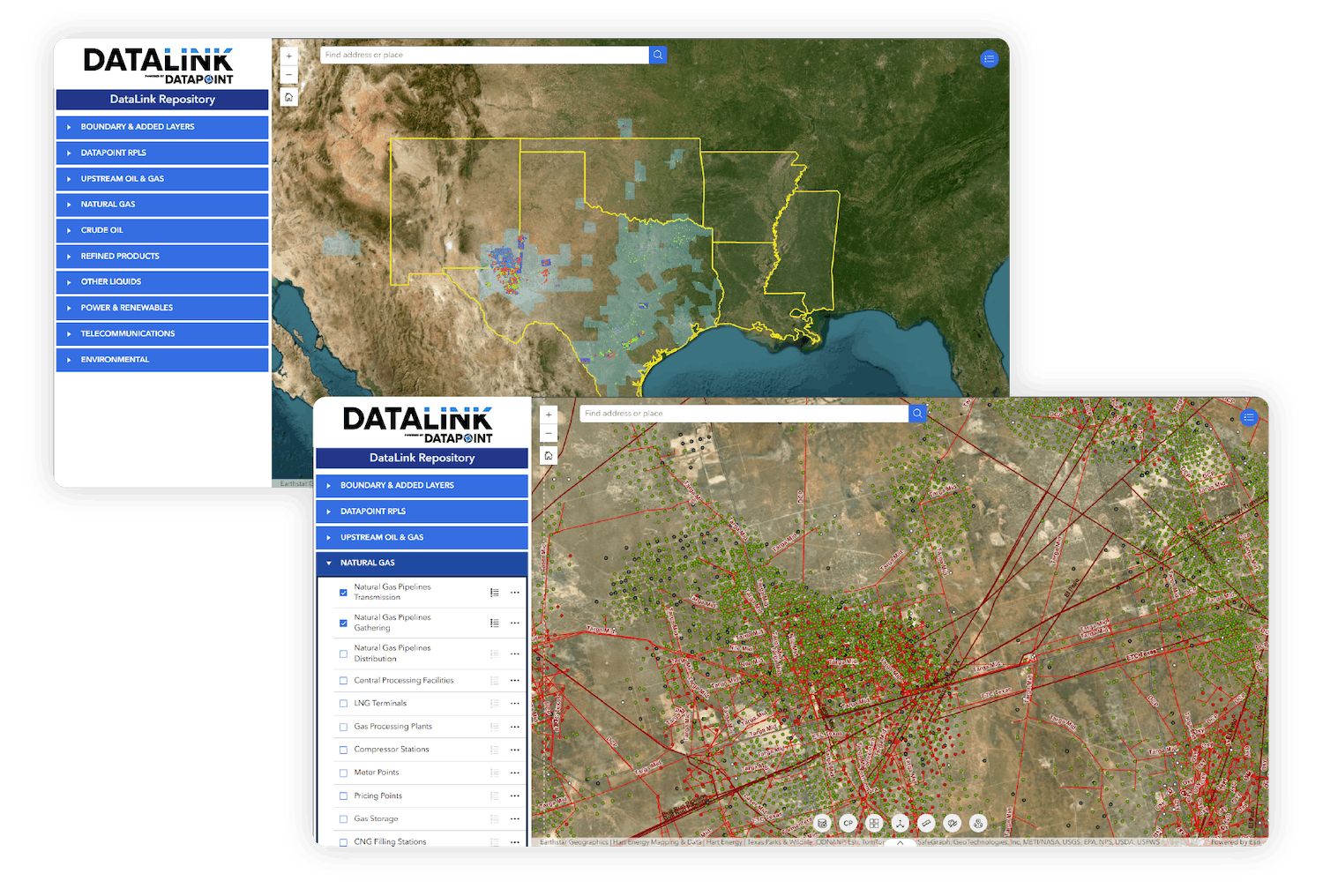Viewport: 1323px width, 896px height.
Task: Click the CP tool in the map toolbar
Action: tap(848, 823)
